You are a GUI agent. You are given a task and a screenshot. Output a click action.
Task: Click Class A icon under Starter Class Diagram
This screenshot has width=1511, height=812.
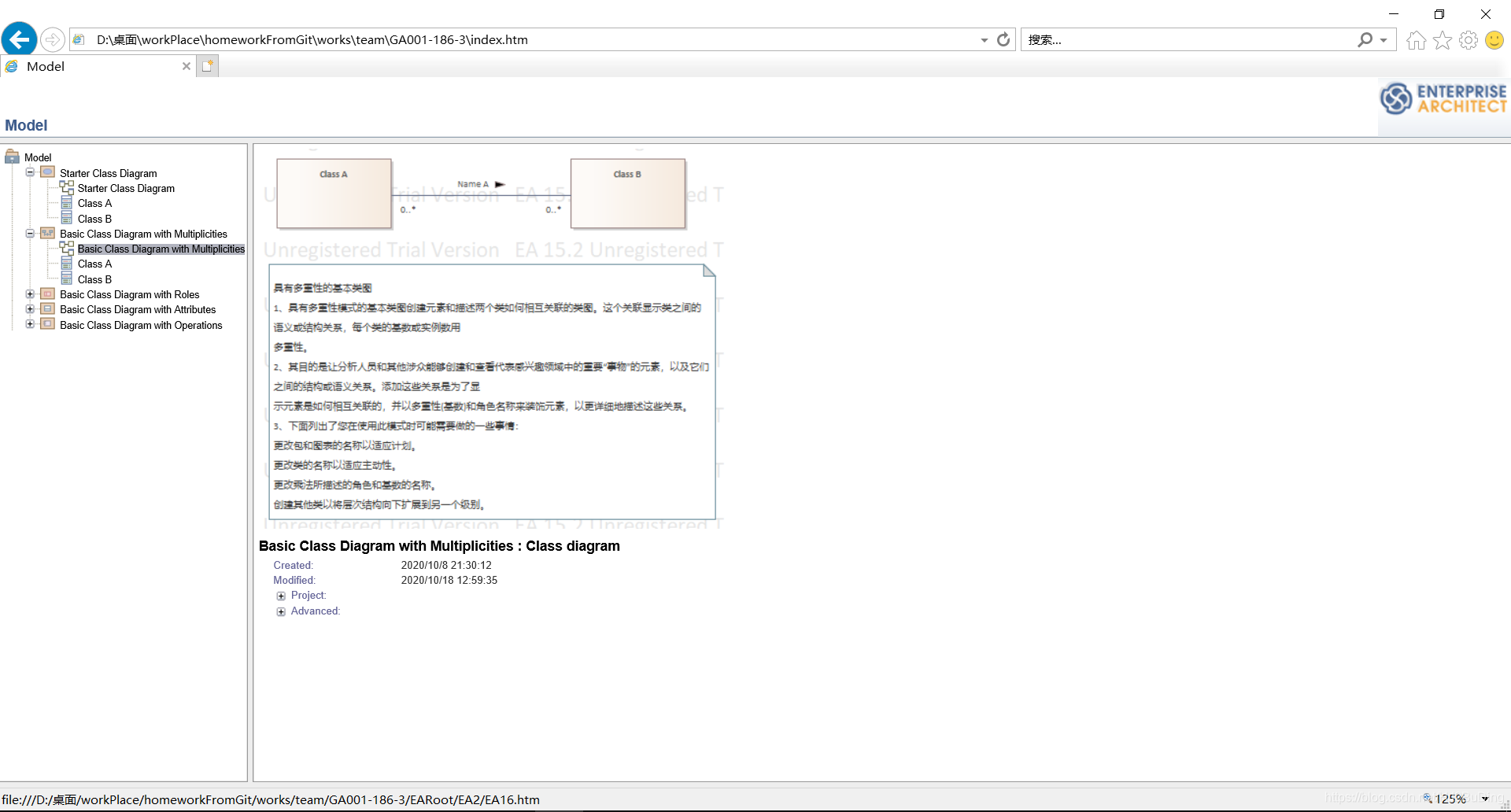(x=67, y=202)
